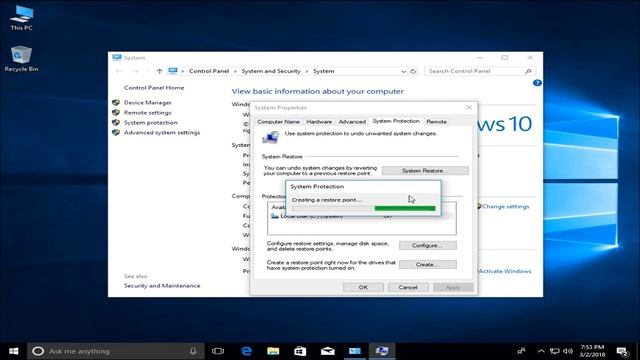
Task: Open Control Panel Home link
Action: click(x=154, y=88)
